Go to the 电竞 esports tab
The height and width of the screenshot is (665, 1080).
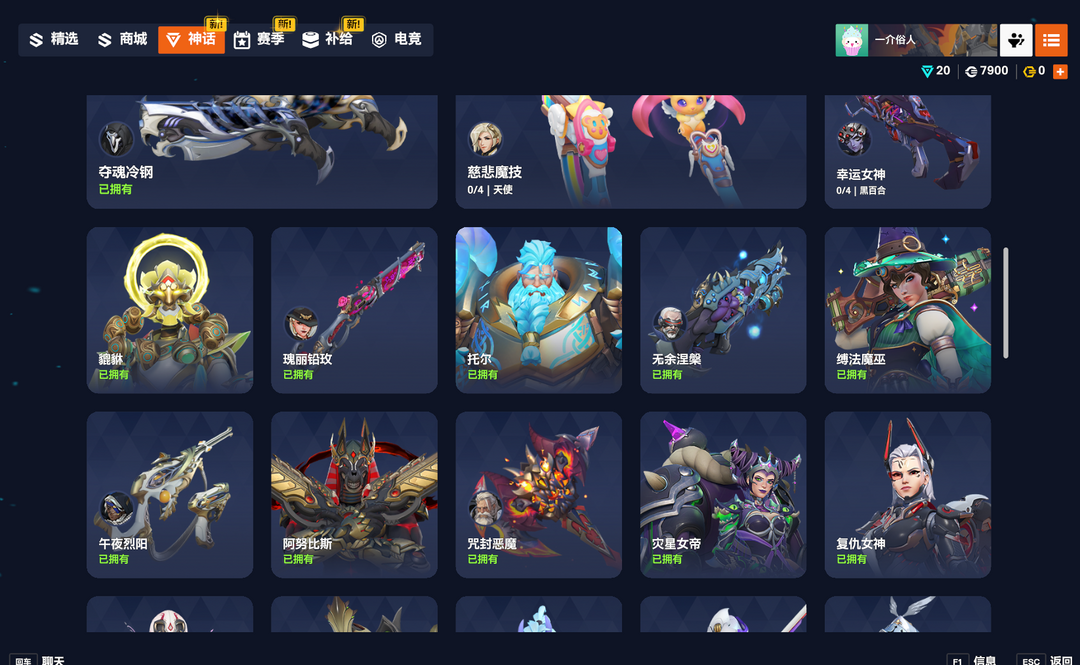tap(397, 39)
